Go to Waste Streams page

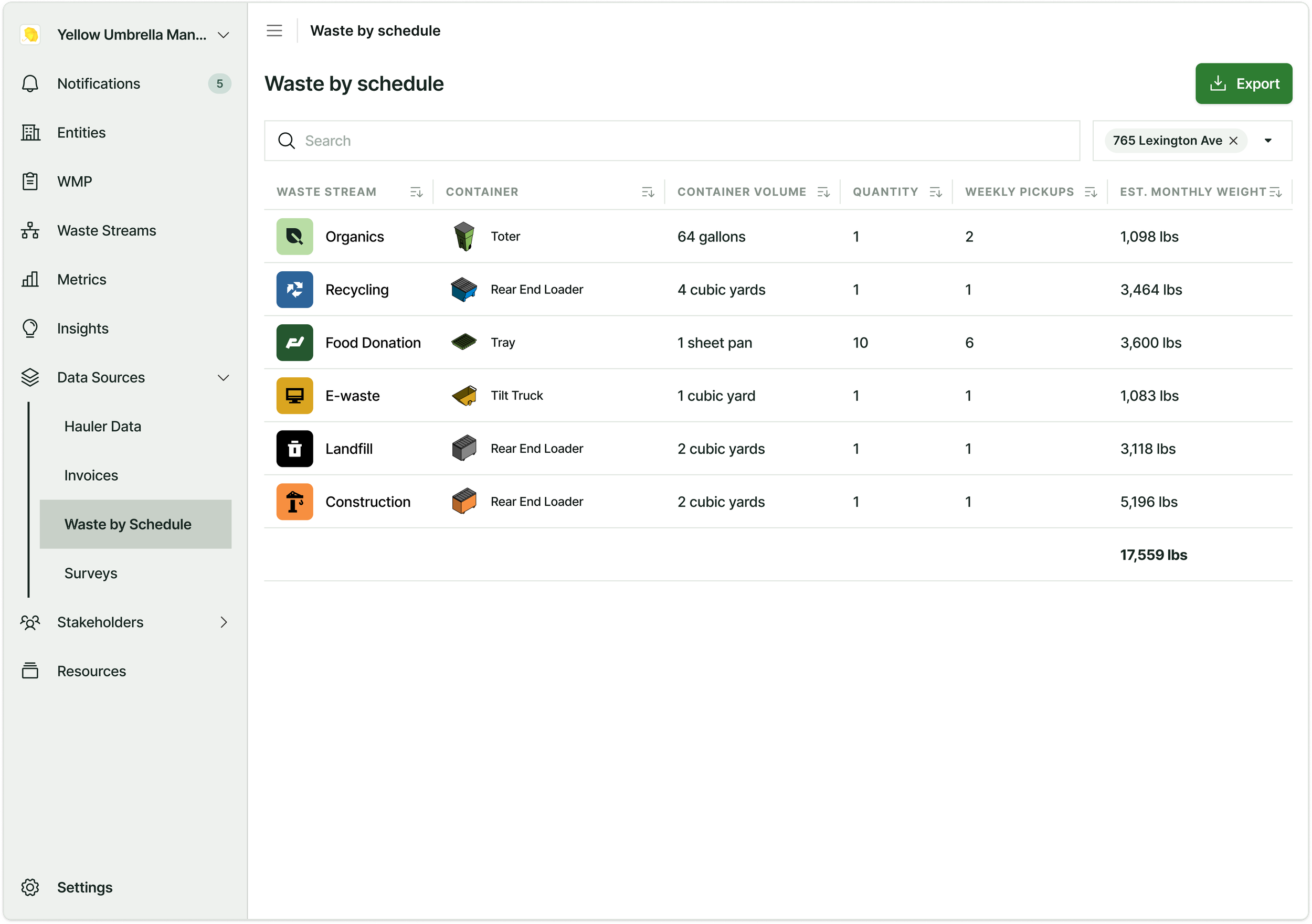pos(107,231)
